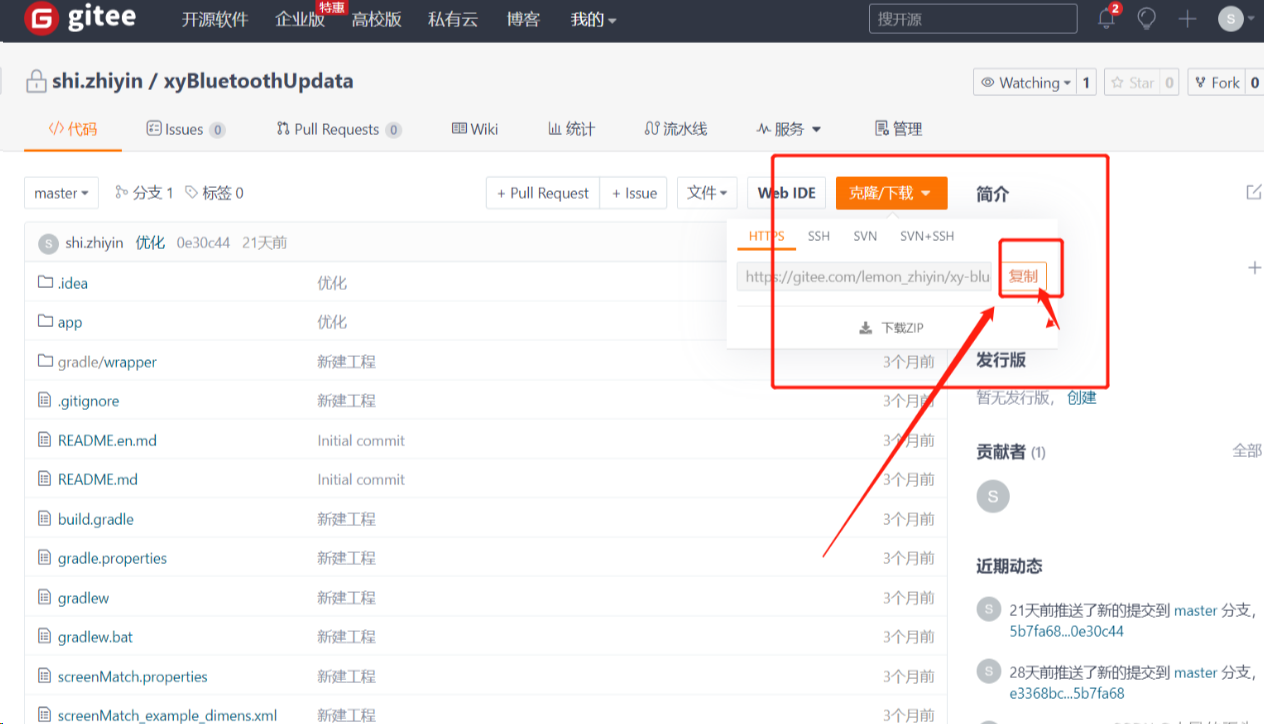1264x724 pixels.
Task: Select the SVN+SSH clone tab
Action: (x=927, y=236)
